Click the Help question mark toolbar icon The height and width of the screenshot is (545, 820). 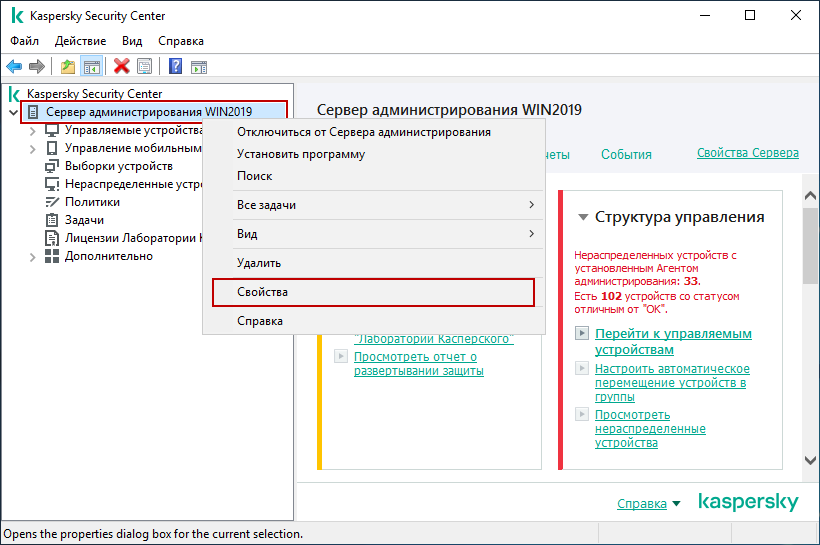[x=176, y=66]
